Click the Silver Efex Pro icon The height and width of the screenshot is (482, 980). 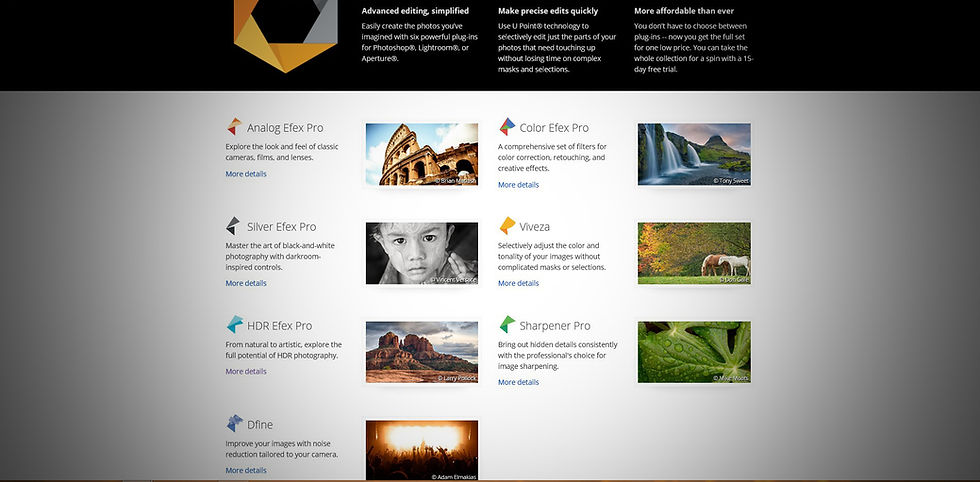point(233,226)
